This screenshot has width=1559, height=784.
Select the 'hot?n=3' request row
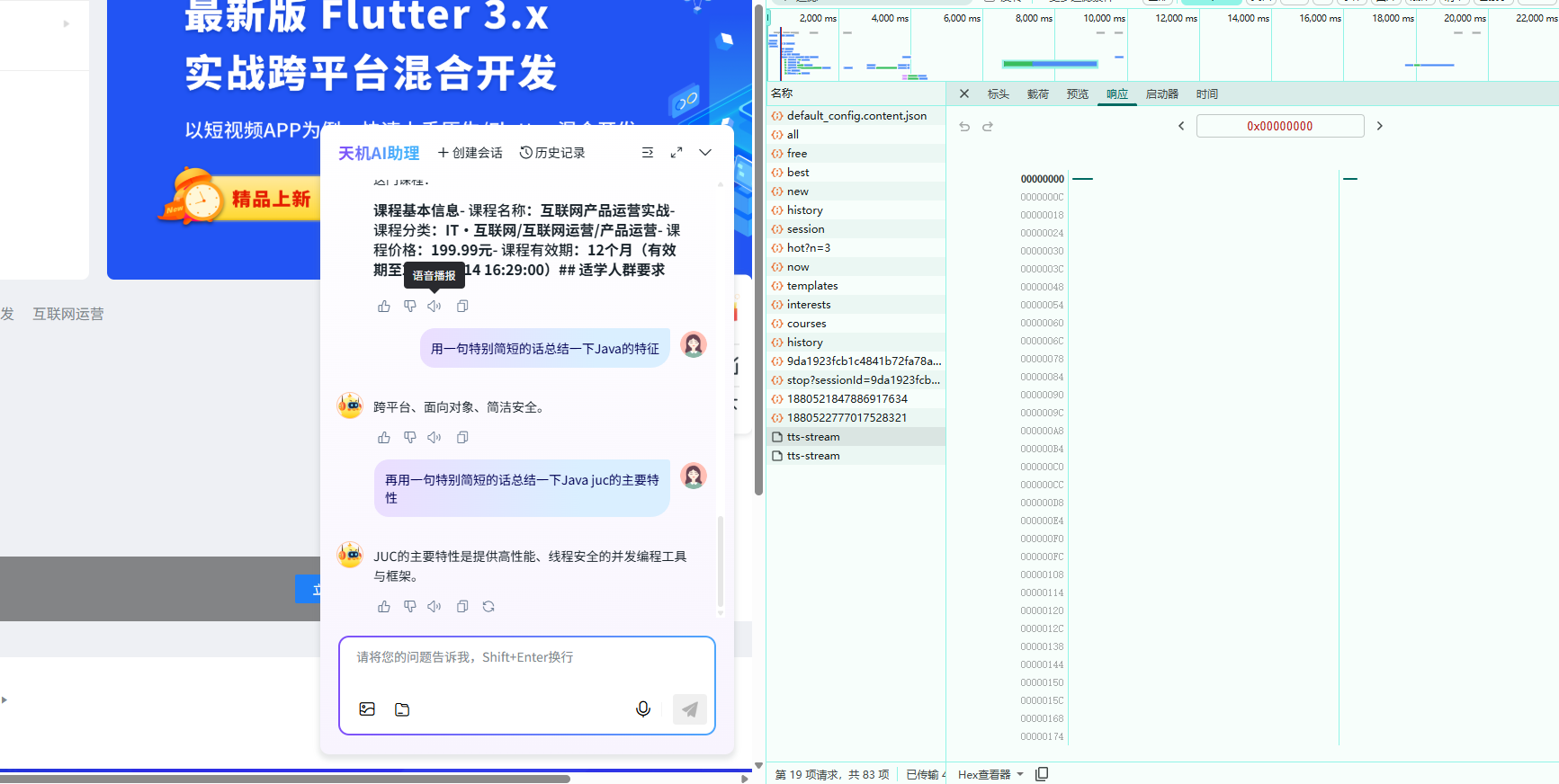click(856, 248)
